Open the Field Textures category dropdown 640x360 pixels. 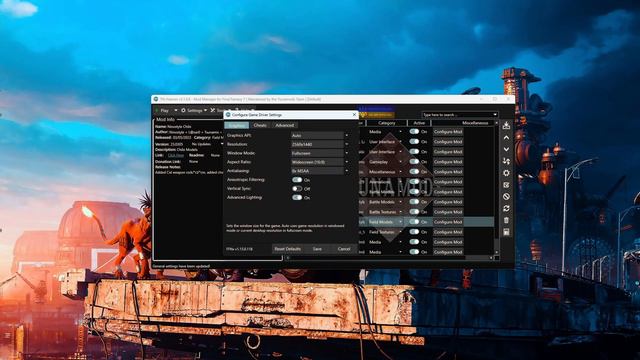click(x=385, y=232)
